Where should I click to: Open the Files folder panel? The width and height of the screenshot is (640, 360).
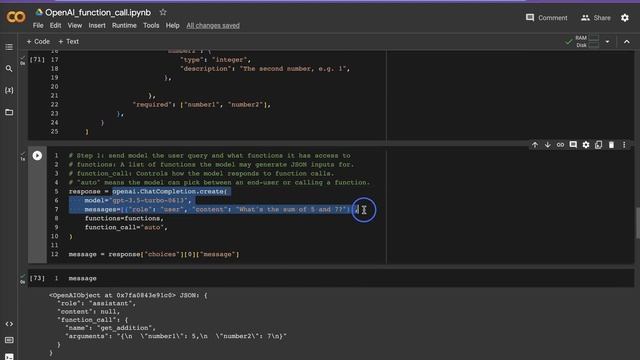[x=9, y=112]
